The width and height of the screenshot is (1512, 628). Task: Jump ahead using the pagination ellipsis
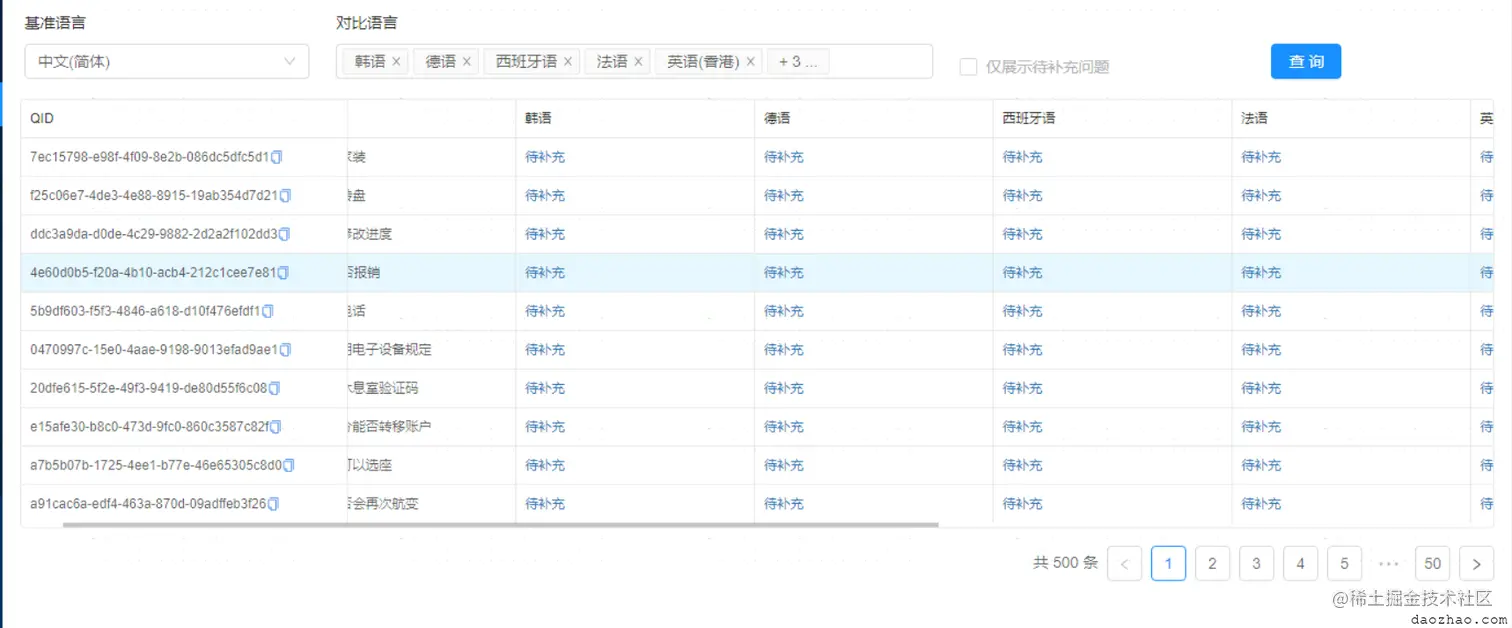click(x=1388, y=563)
